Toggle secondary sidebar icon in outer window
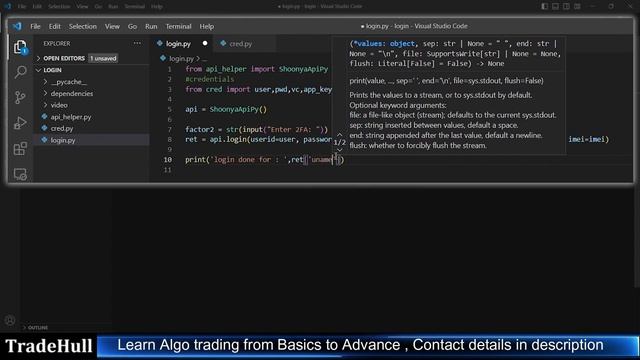This screenshot has width=640, height=360. tap(567, 6)
